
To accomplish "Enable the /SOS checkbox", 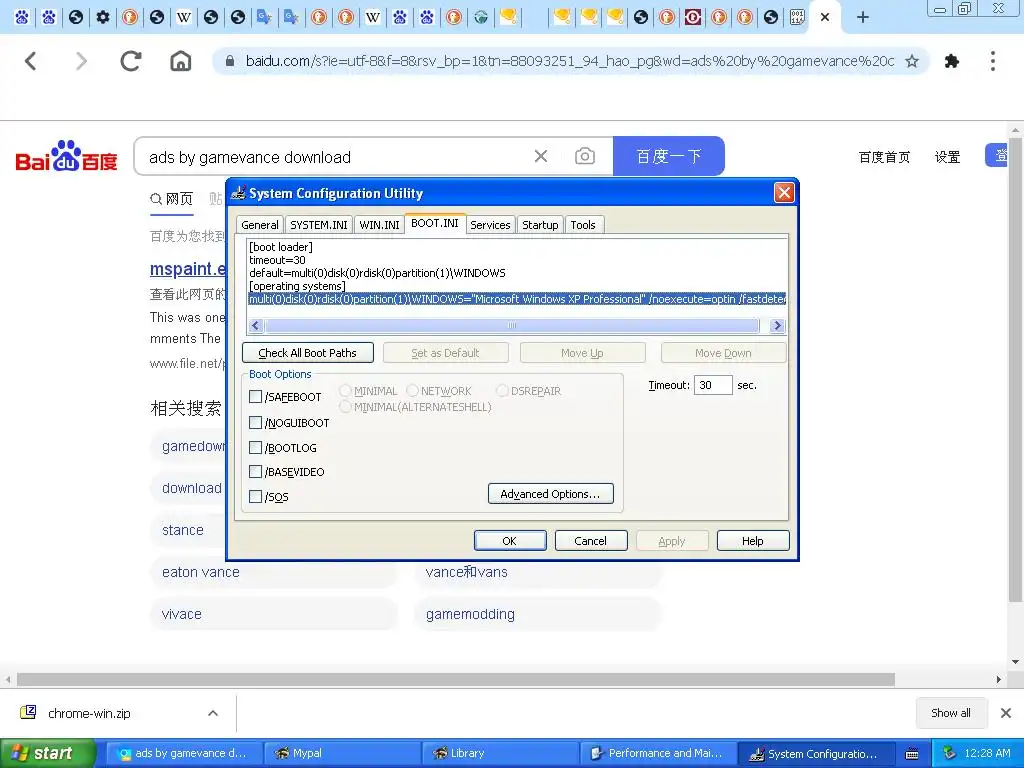I will click(255, 496).
